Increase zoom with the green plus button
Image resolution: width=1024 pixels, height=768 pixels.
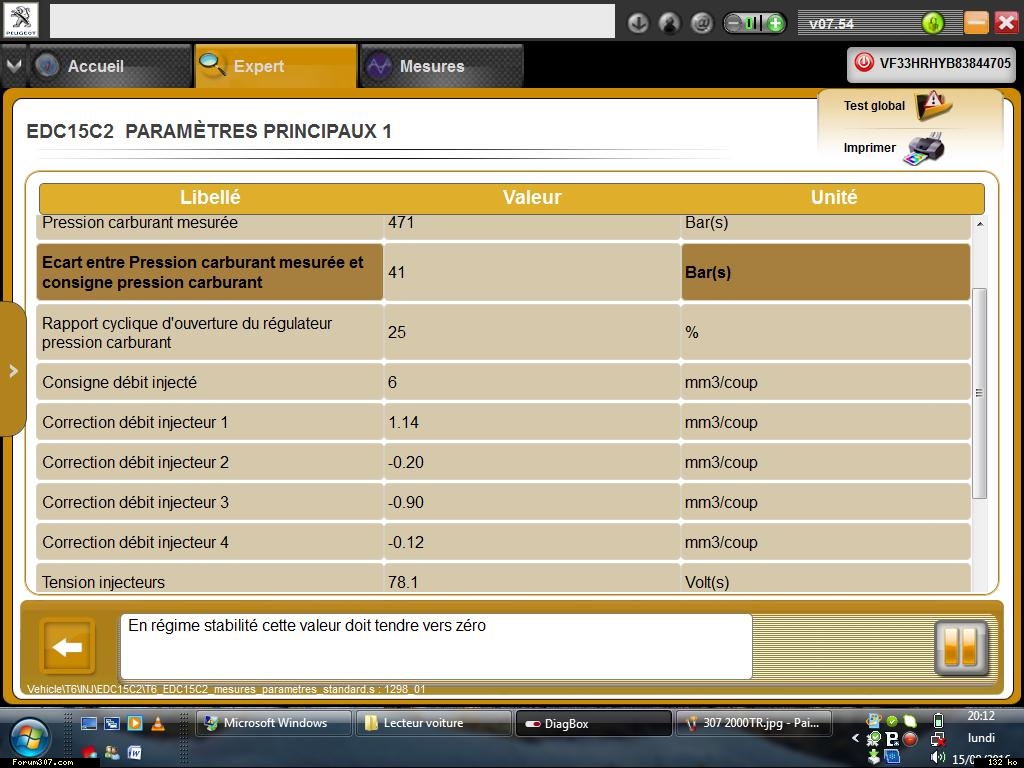pos(775,23)
